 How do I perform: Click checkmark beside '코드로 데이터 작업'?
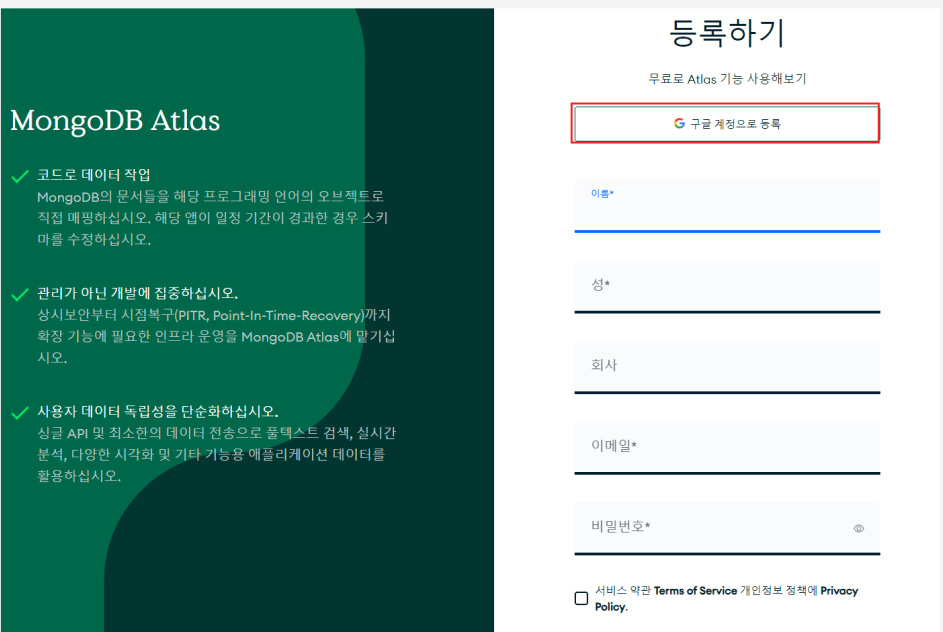click(20, 176)
